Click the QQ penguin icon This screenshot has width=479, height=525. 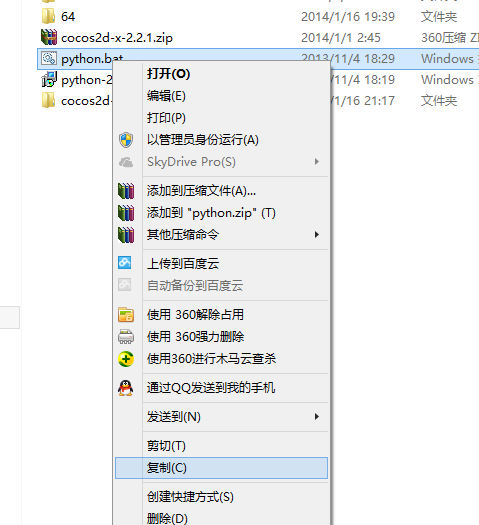click(x=126, y=388)
